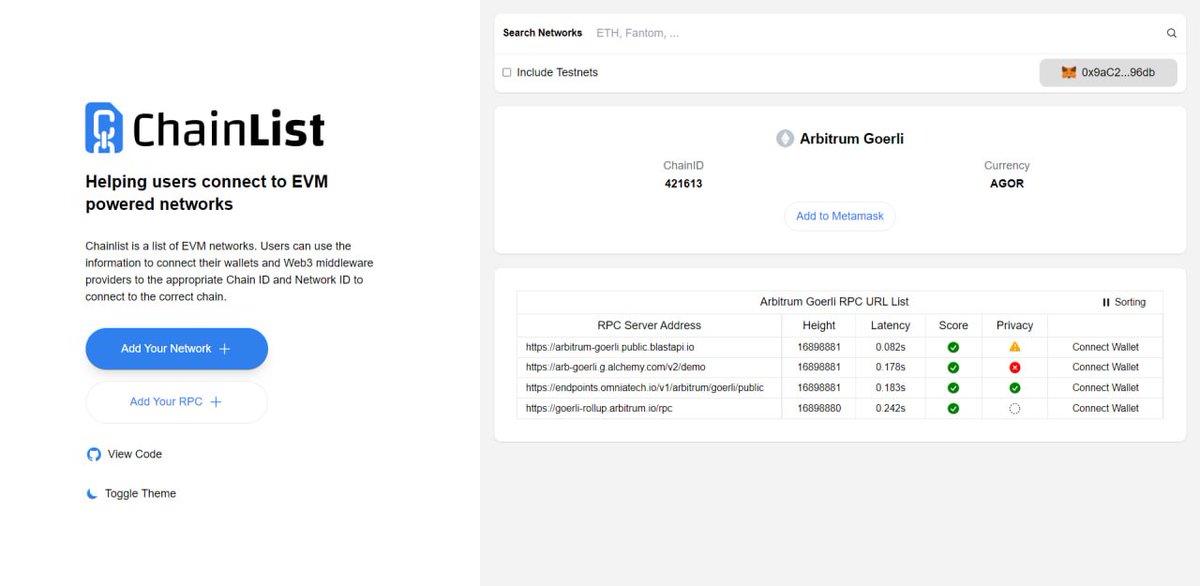Click the height value 16898880

pyautogui.click(x=819, y=408)
